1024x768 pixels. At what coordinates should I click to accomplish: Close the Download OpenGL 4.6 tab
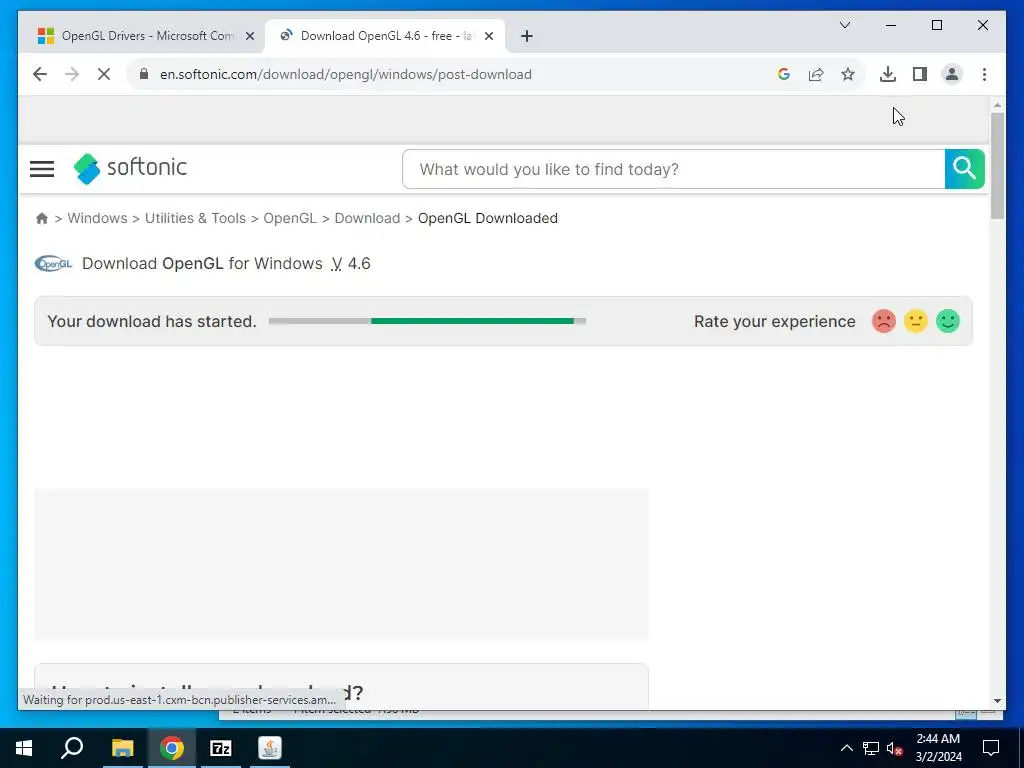tap(488, 36)
